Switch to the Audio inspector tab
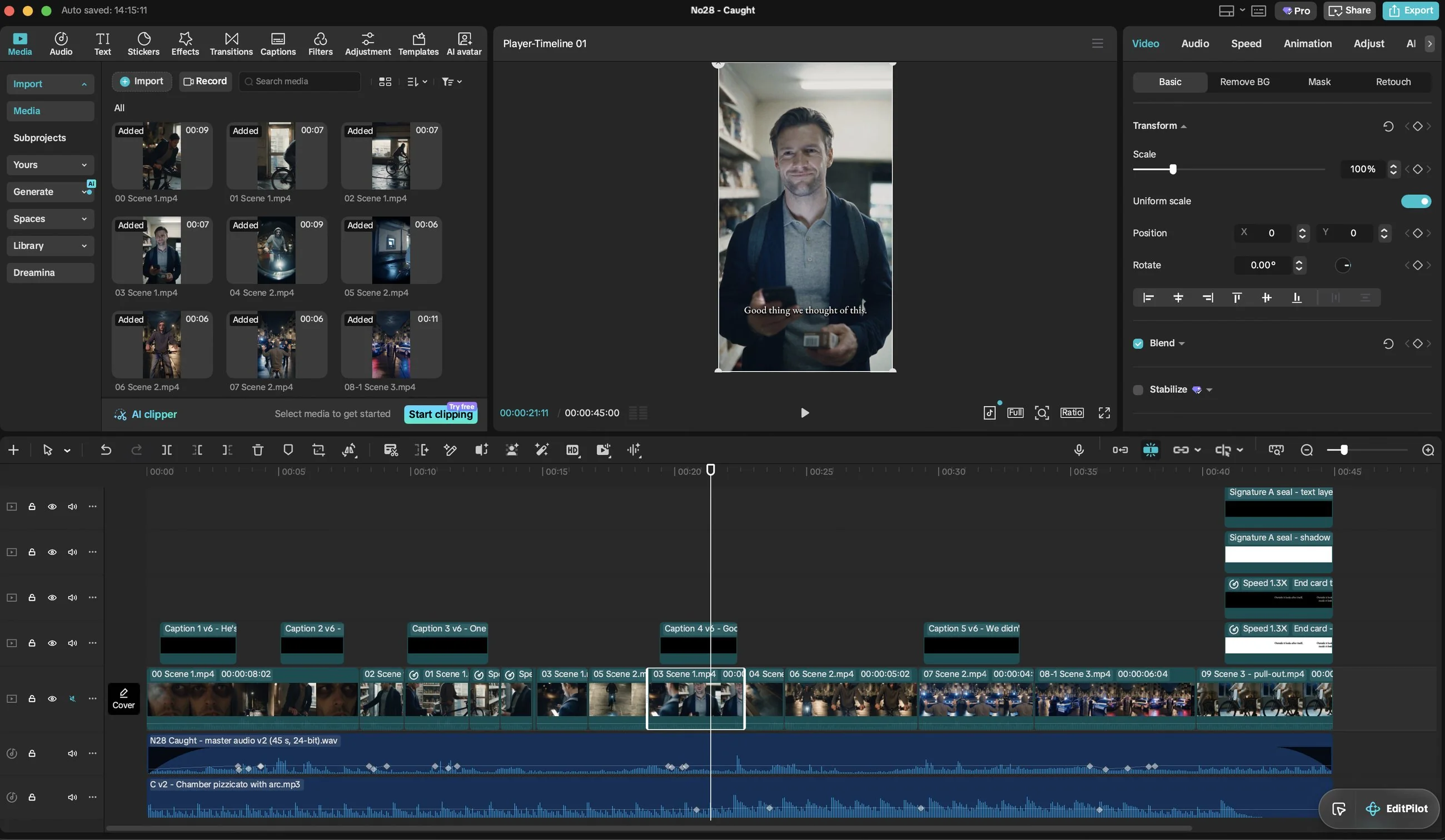The width and height of the screenshot is (1445, 840). pos(1195,43)
